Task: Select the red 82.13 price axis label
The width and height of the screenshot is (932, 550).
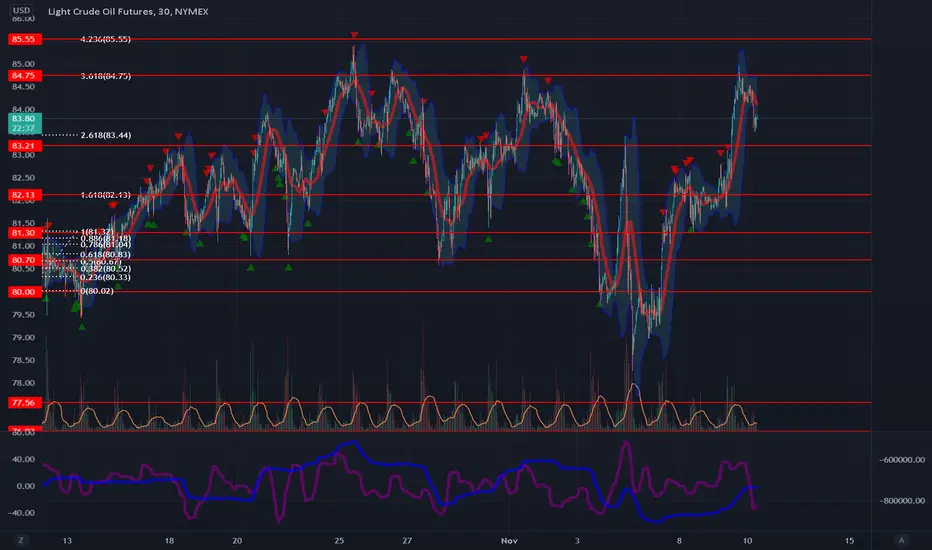Action: [24, 195]
